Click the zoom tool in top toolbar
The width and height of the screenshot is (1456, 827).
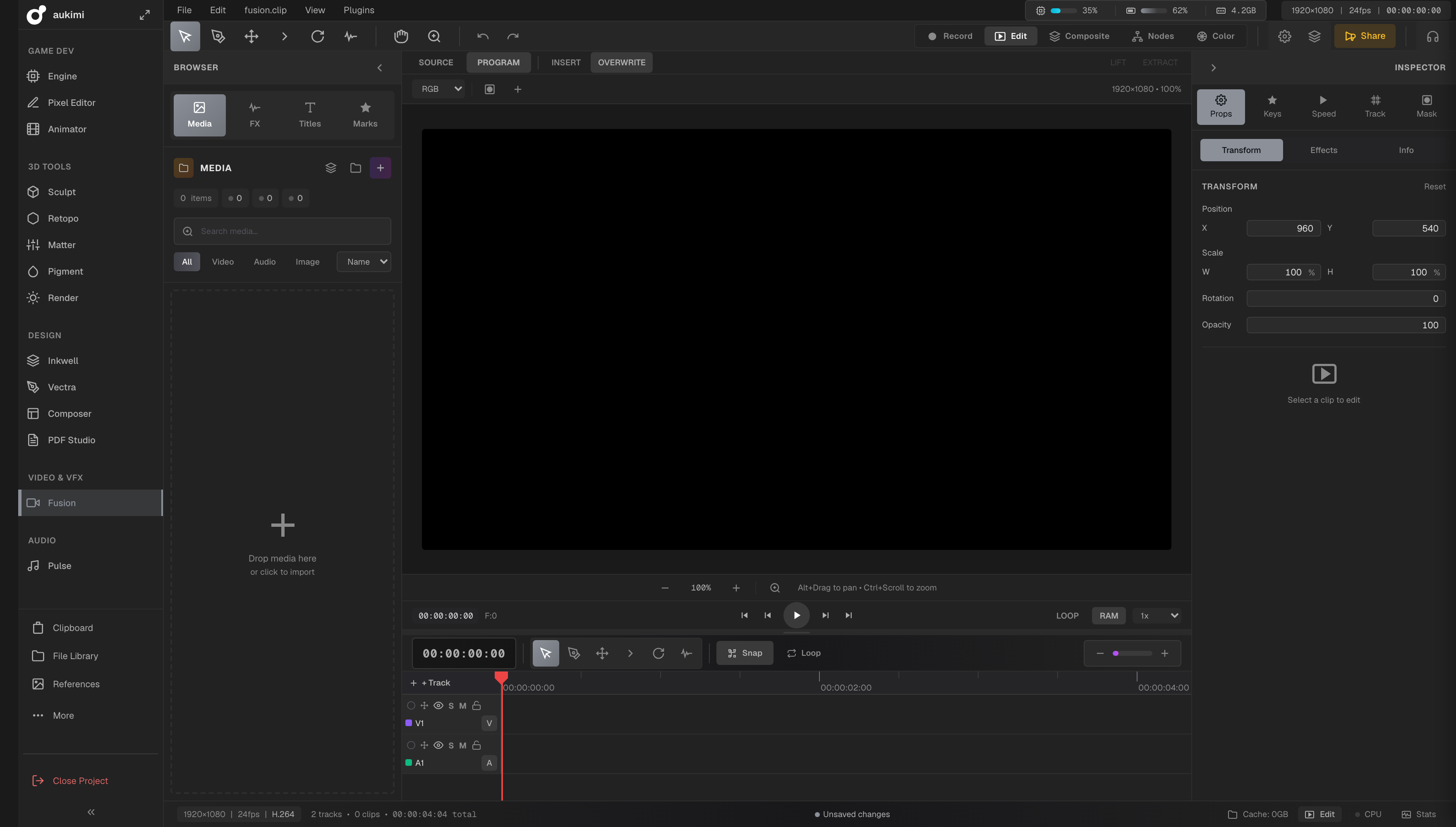click(x=434, y=36)
